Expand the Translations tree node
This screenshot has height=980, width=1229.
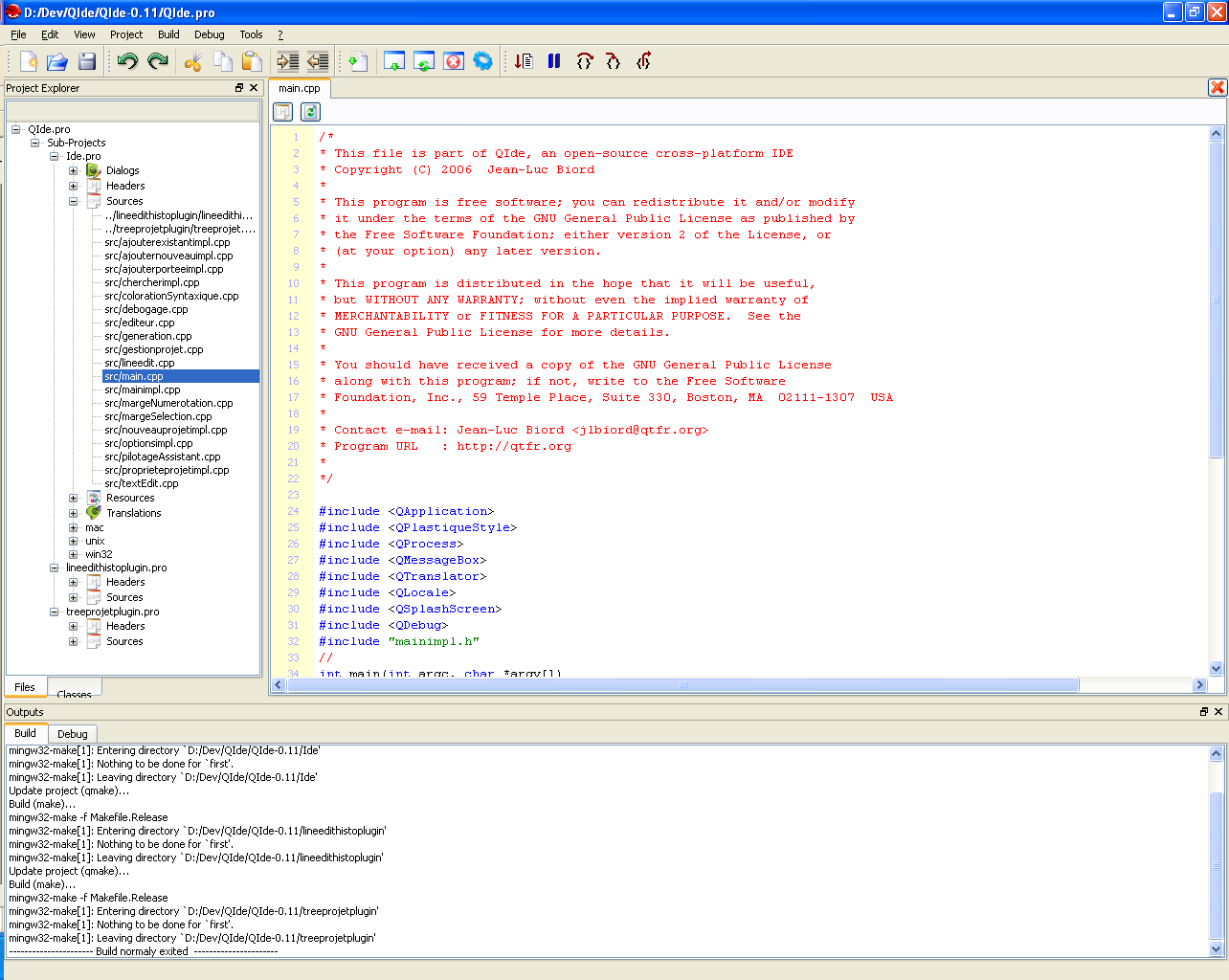73,513
